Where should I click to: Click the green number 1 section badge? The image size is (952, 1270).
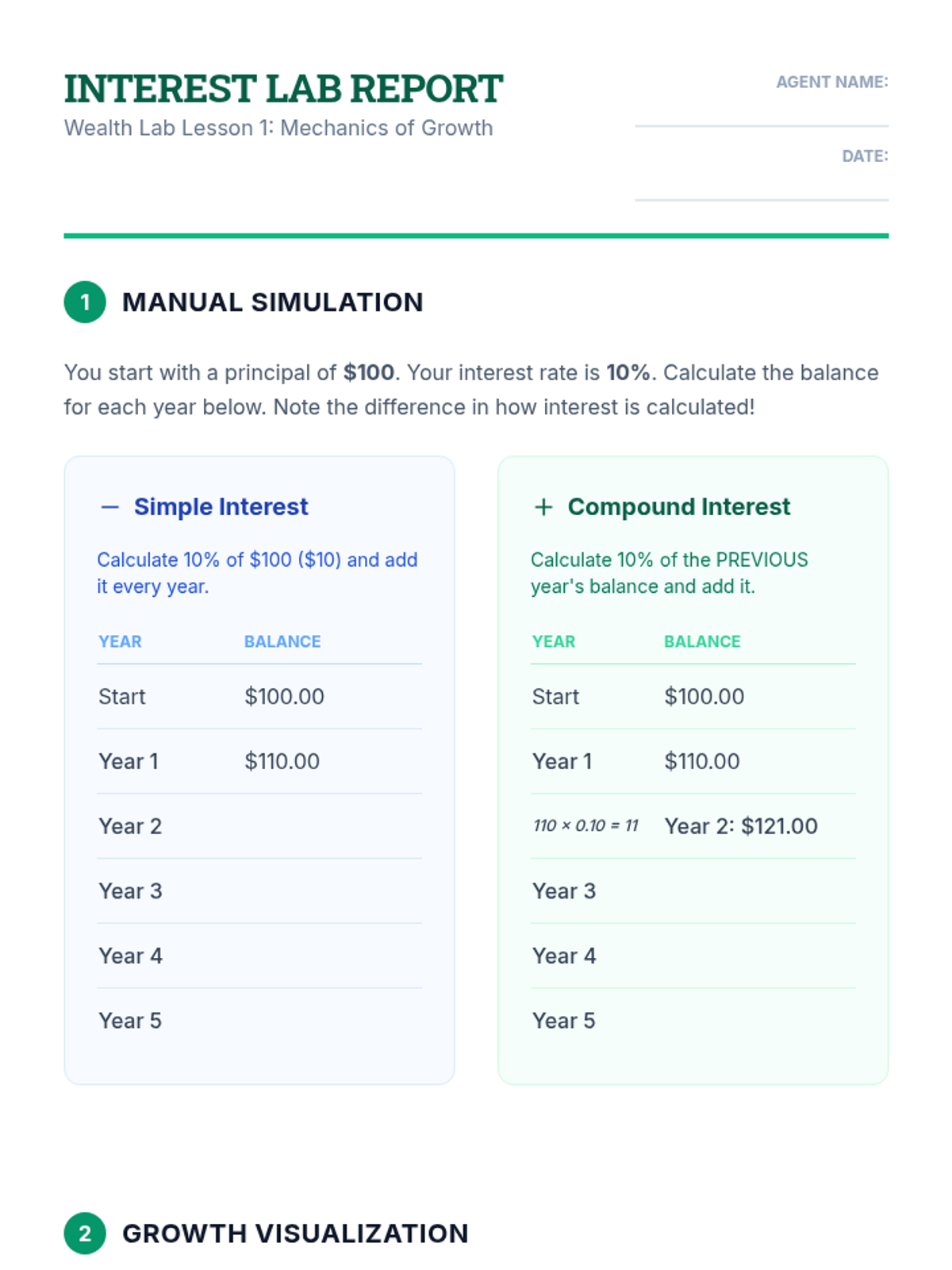[85, 302]
